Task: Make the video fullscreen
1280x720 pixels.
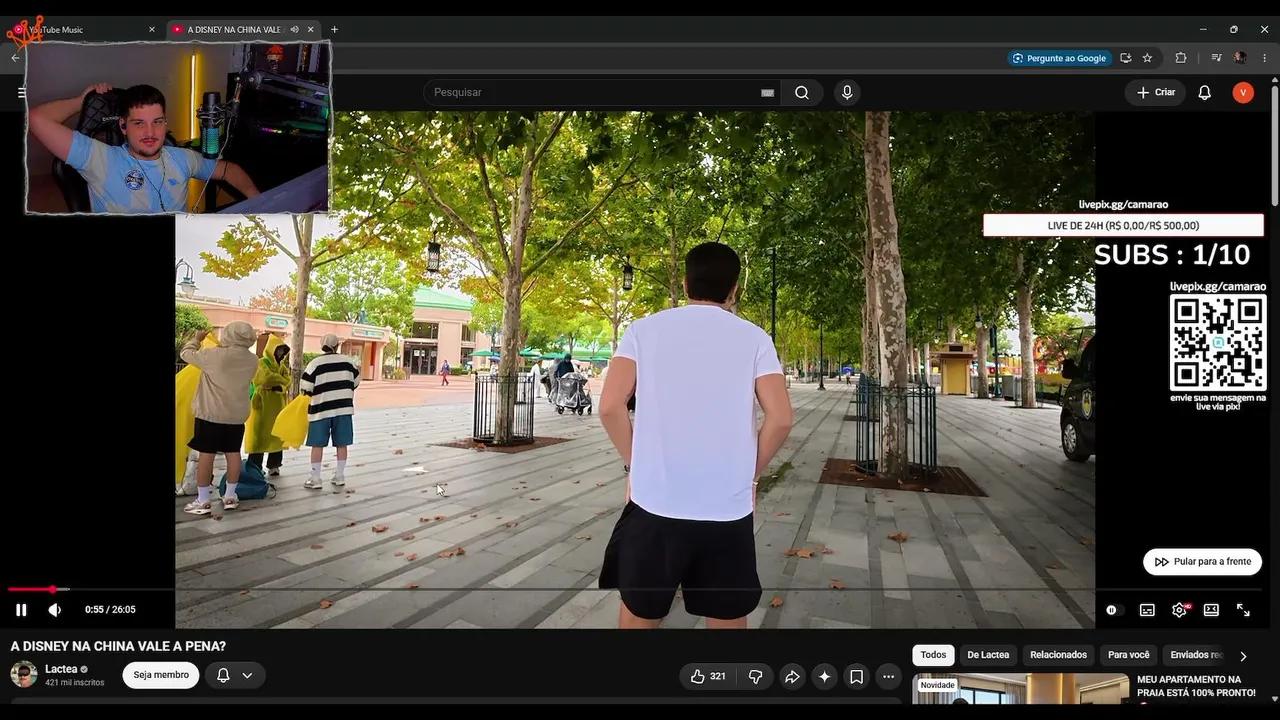Action: click(1243, 610)
